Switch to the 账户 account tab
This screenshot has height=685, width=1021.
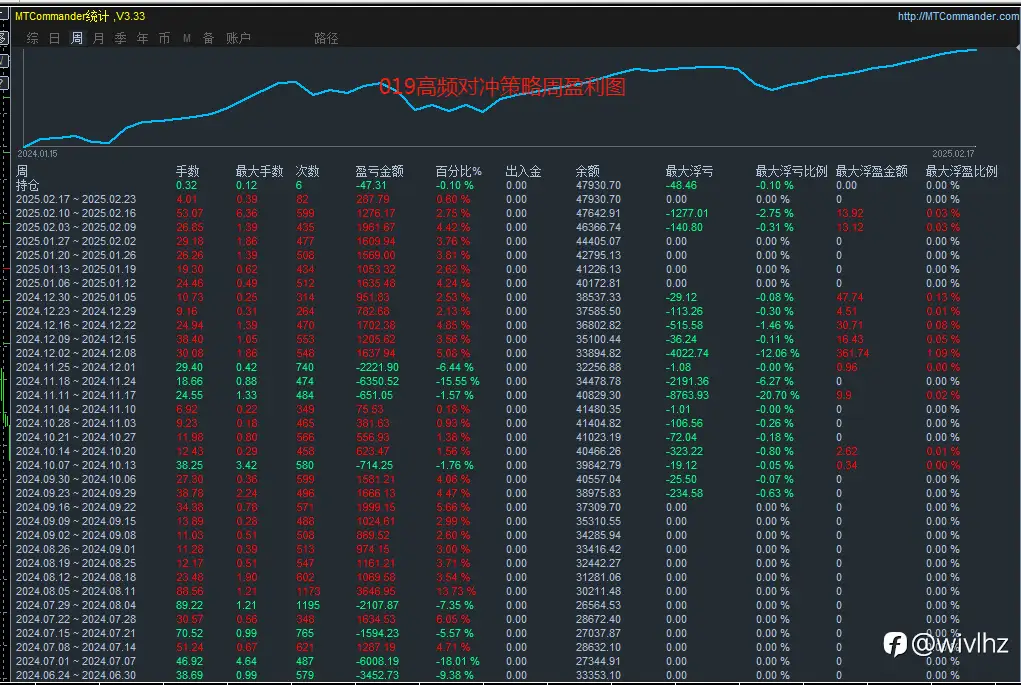[x=238, y=38]
